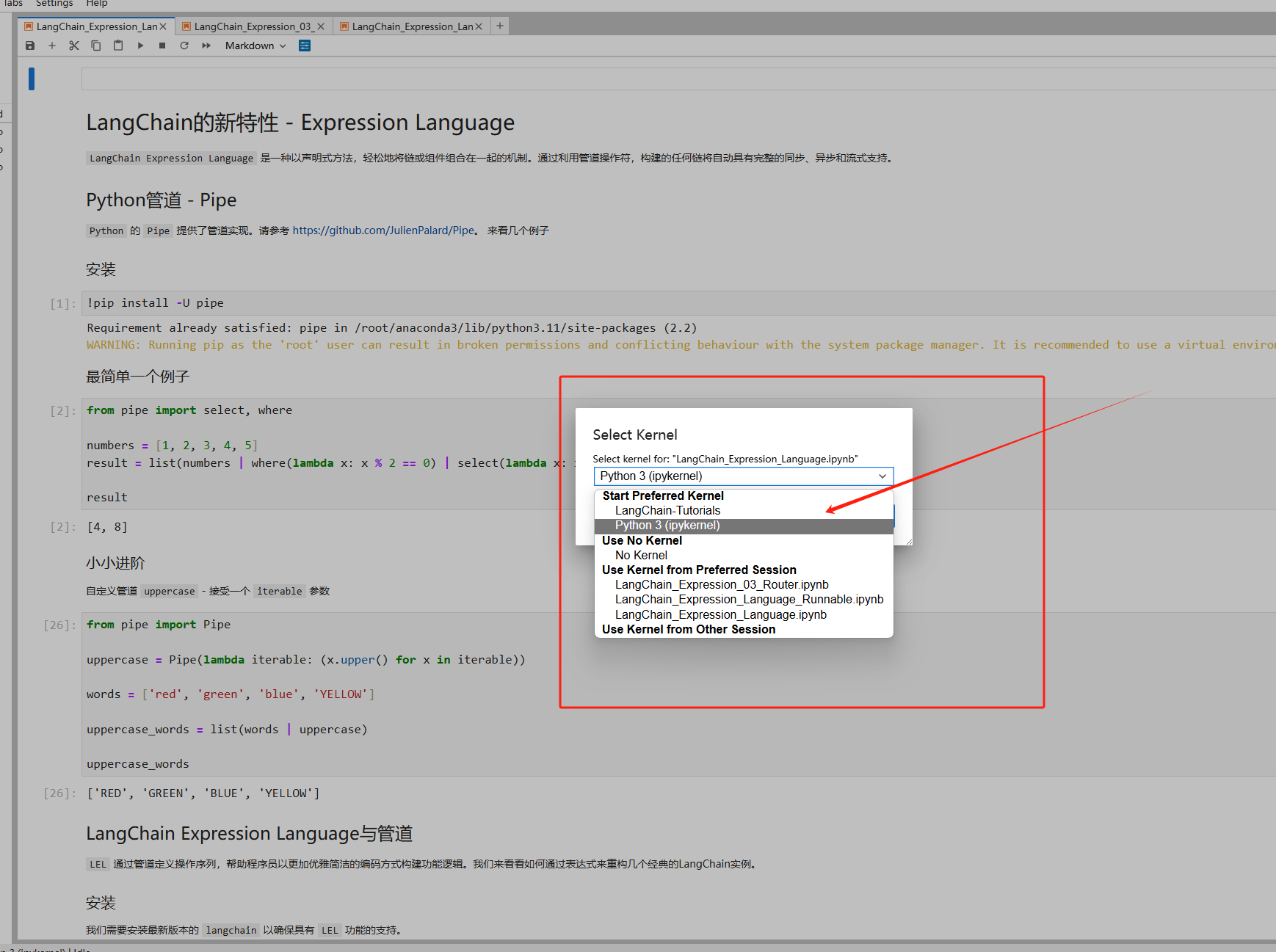Viewport: 1276px width, 952px height.
Task: Click the LangChain Expression Language main heading
Action: pyautogui.click(x=300, y=122)
